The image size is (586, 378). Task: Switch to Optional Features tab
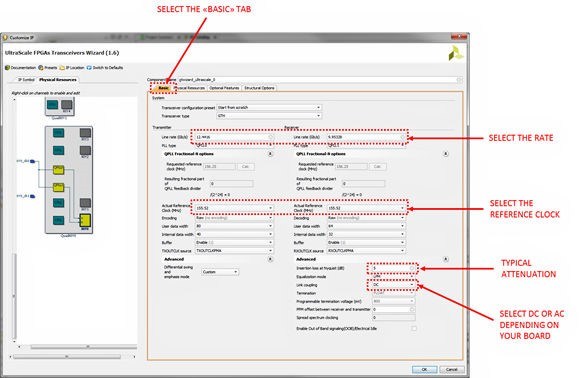pos(224,88)
